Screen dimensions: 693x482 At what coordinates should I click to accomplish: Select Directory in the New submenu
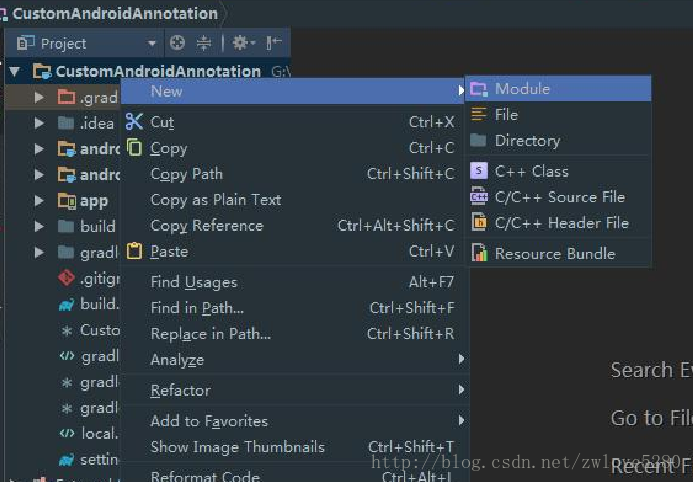(x=558, y=140)
